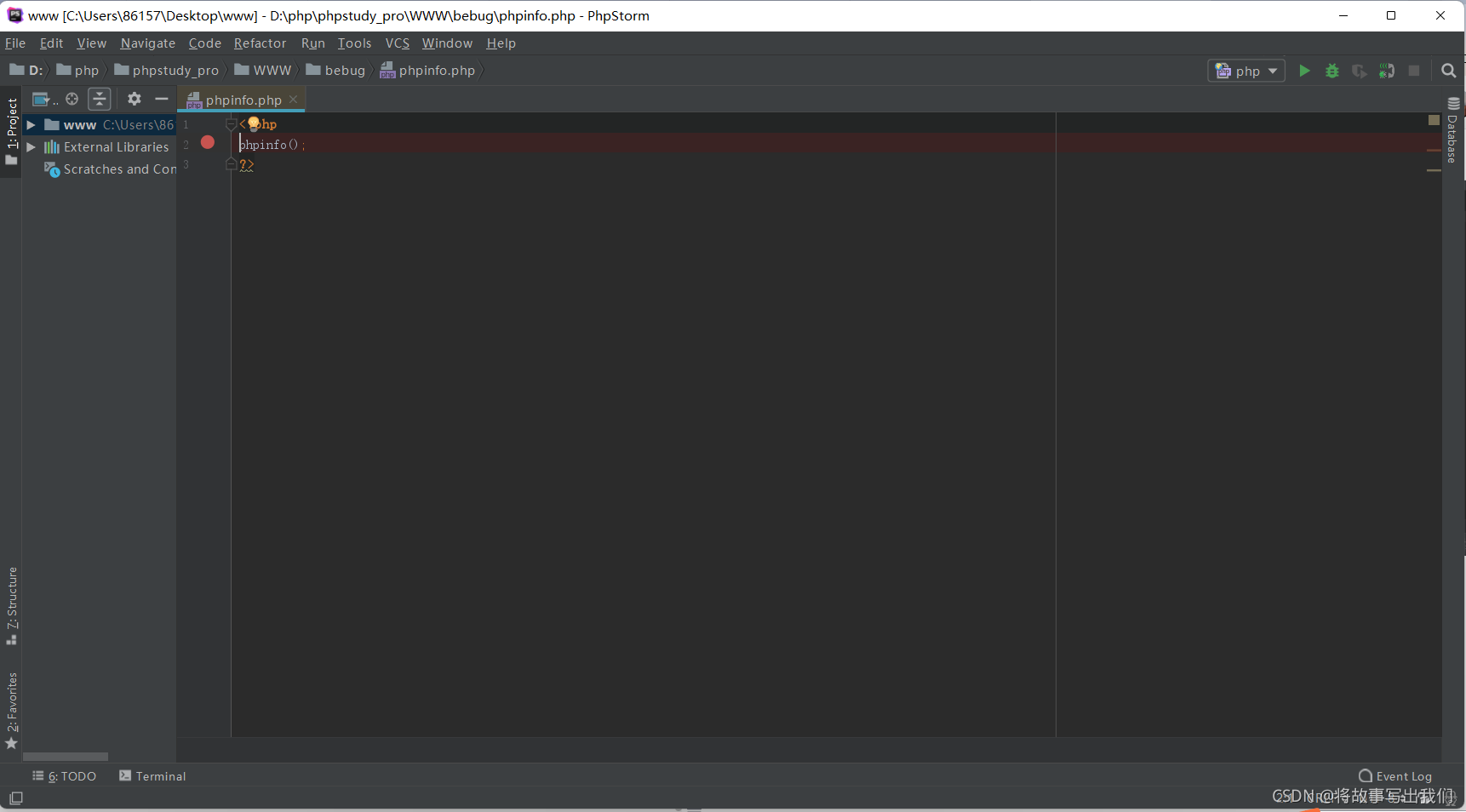Screen dimensions: 1466x812
Task: Open the 7: Structure tool window
Action: [x=11, y=605]
